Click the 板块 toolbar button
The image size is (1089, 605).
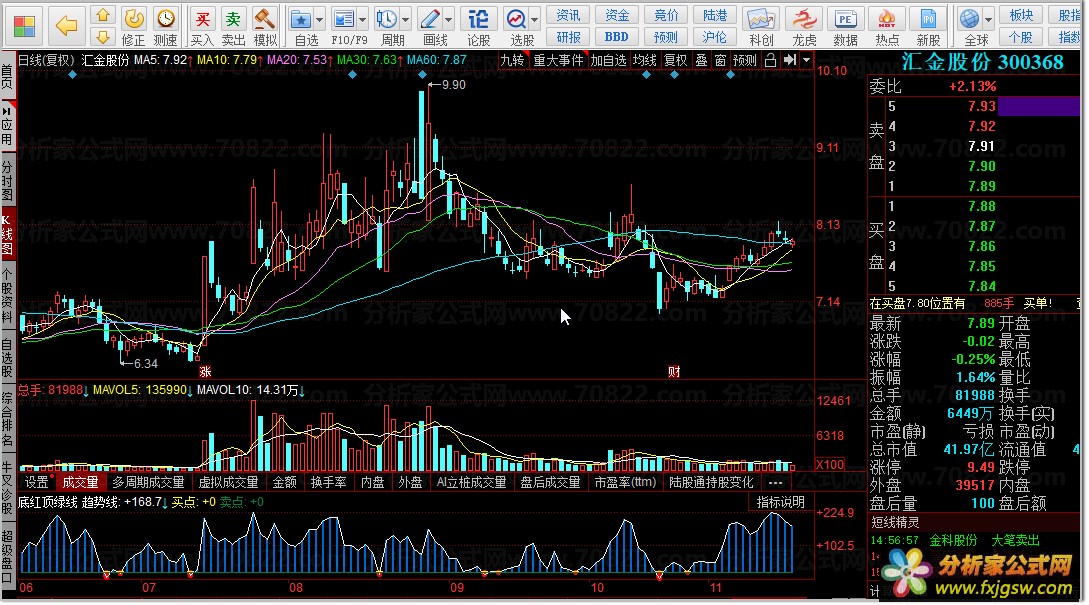point(1021,15)
